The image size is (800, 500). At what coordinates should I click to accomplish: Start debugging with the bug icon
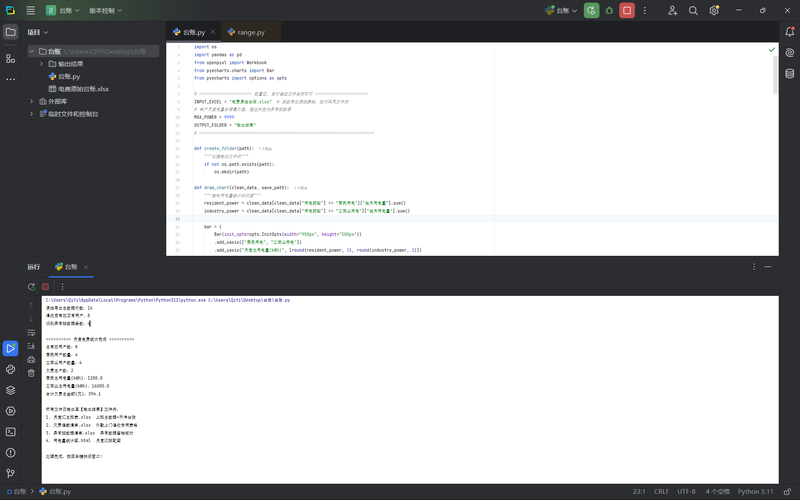[x=609, y=10]
